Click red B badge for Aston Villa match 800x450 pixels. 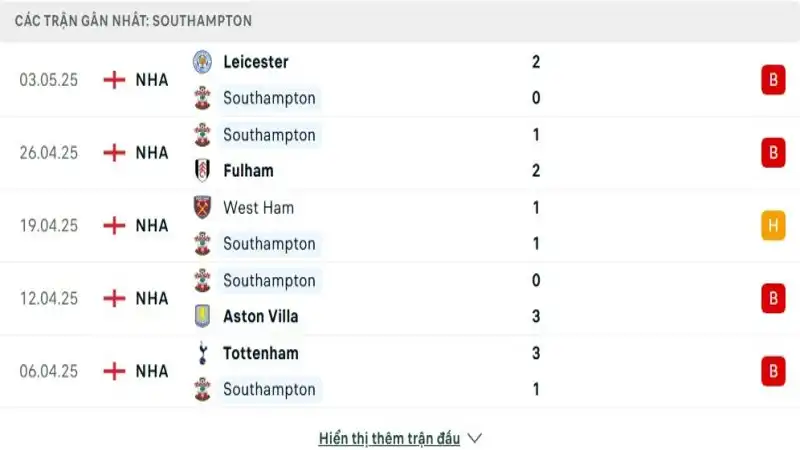772,298
